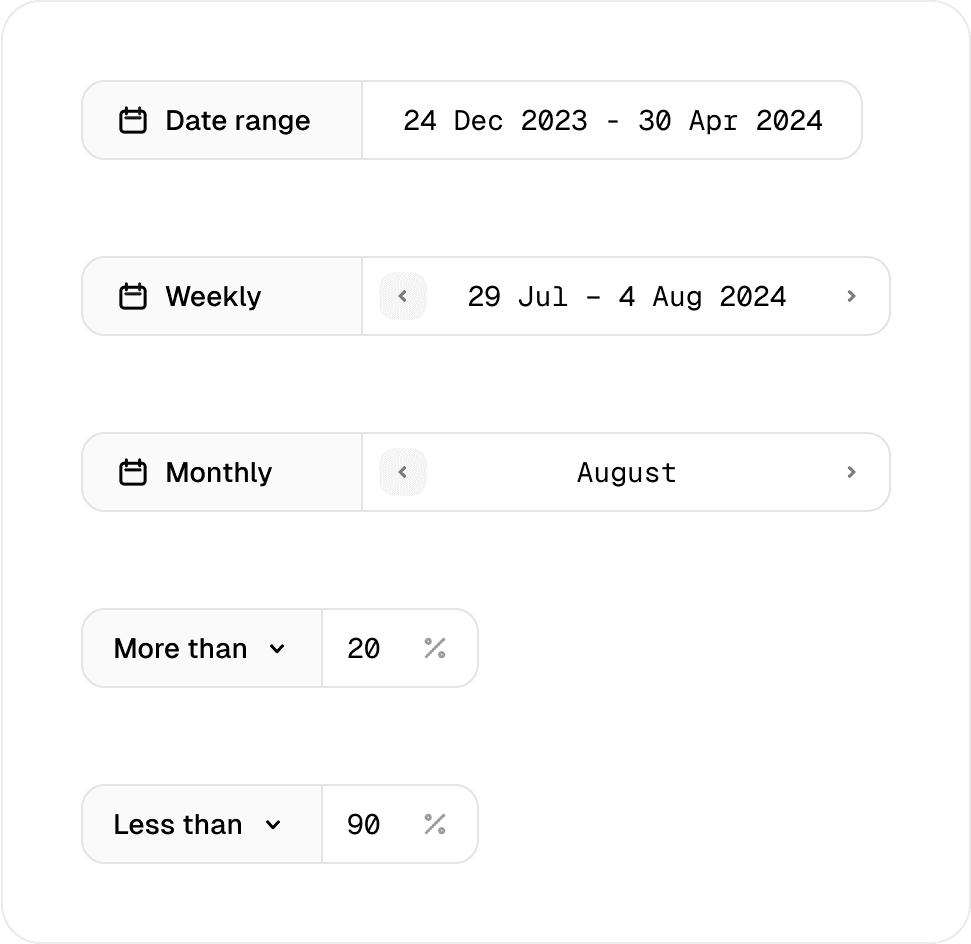This screenshot has width=971, height=944.
Task: Advance to the next week with right arrow
Action: pyautogui.click(x=851, y=297)
